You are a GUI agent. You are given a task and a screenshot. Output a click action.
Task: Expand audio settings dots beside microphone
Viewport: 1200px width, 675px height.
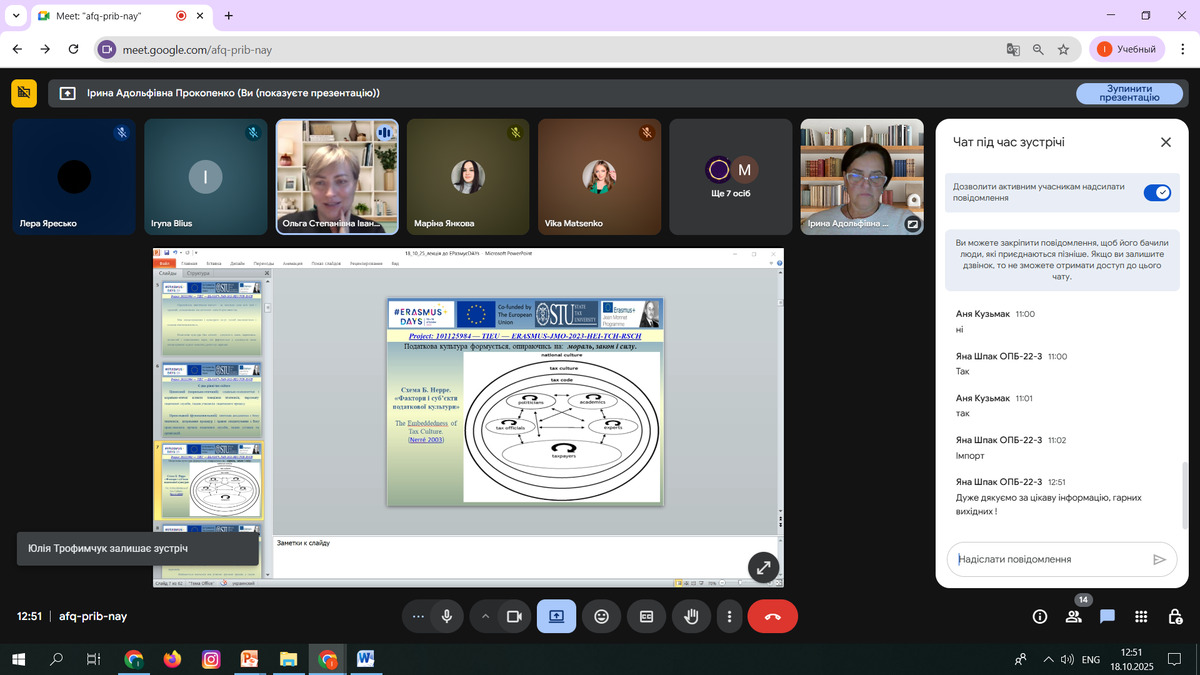[418, 617]
